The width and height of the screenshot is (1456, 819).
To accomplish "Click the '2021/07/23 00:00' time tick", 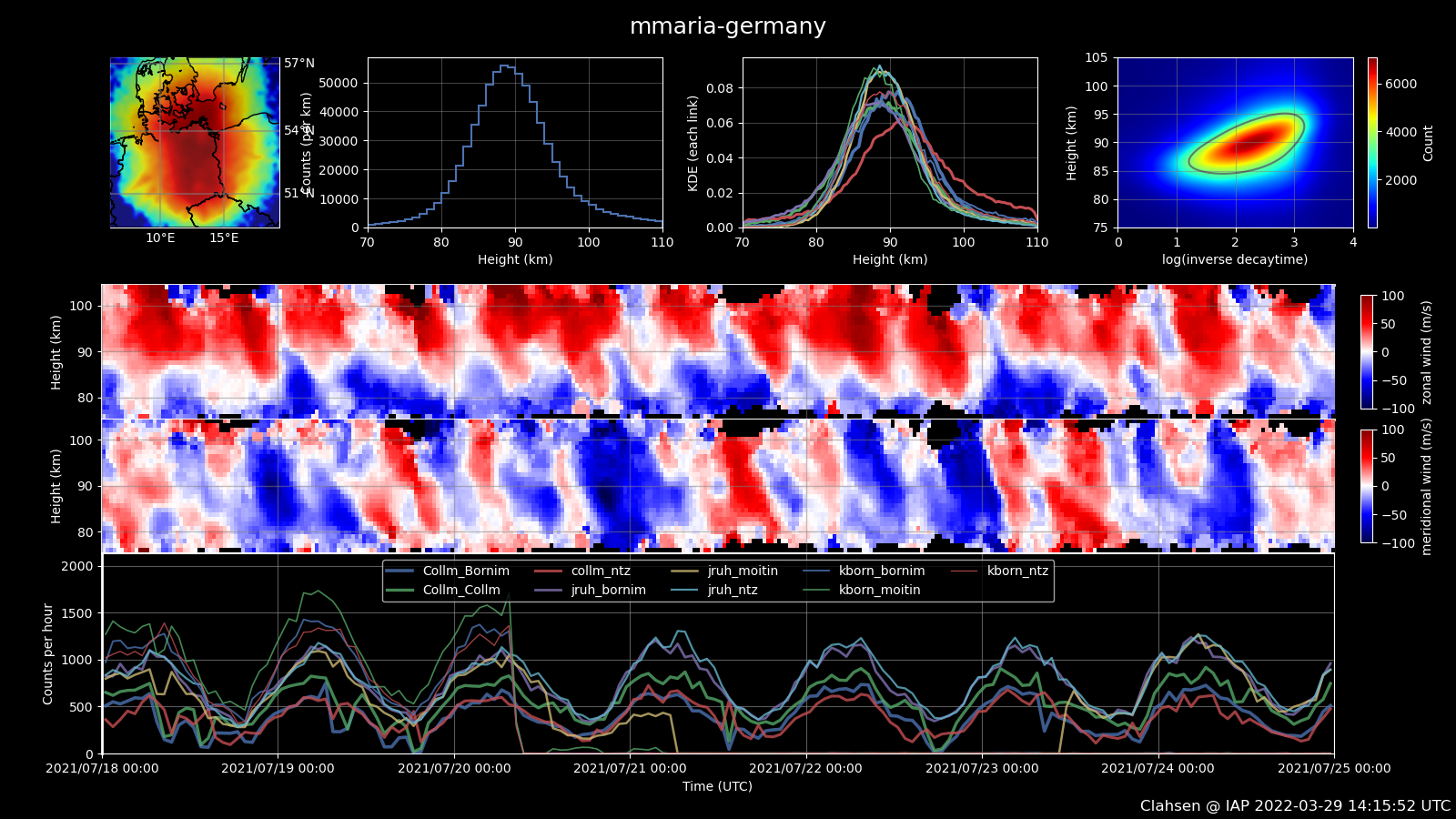I will [982, 768].
